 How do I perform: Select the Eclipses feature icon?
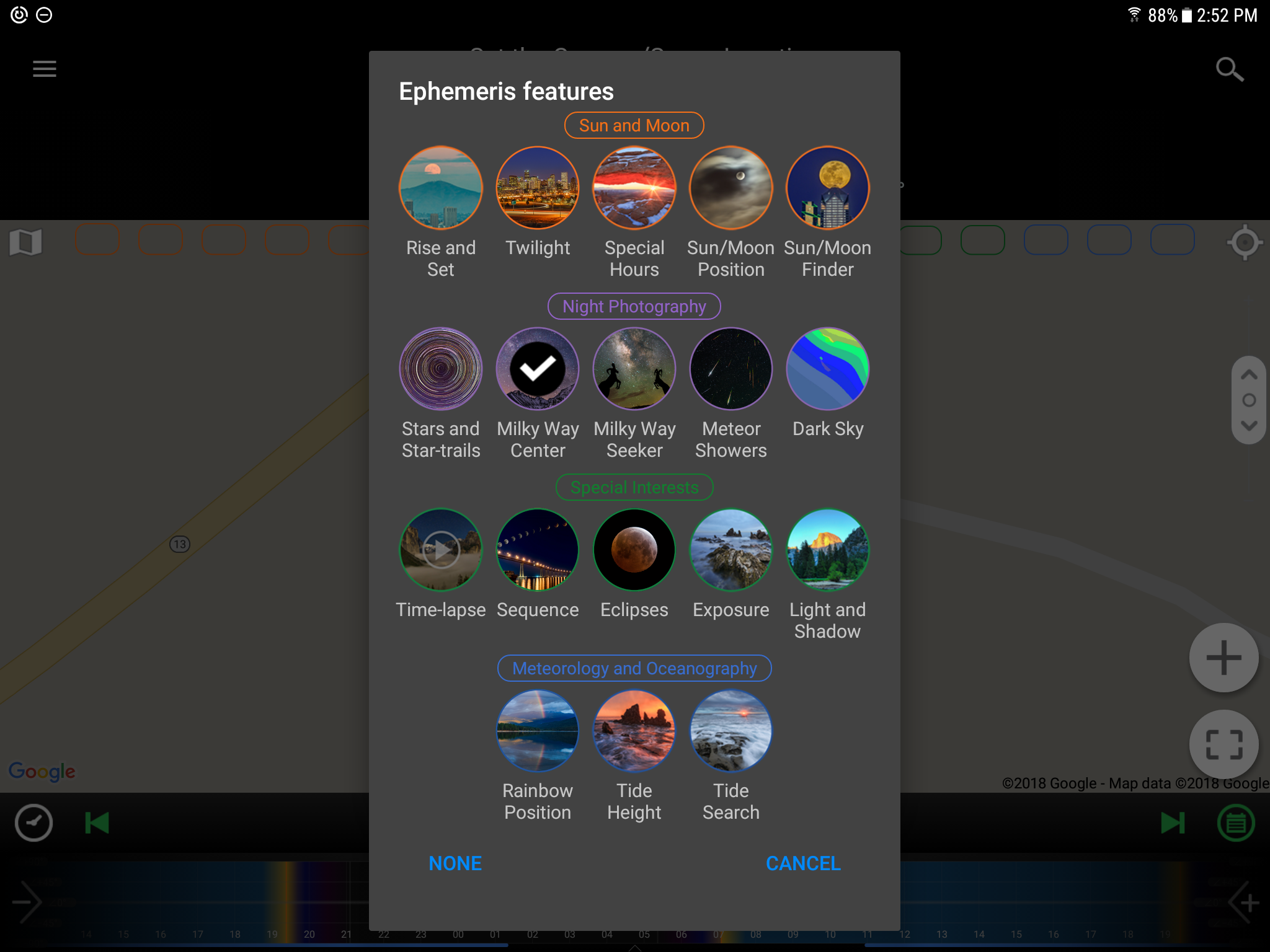tap(634, 550)
